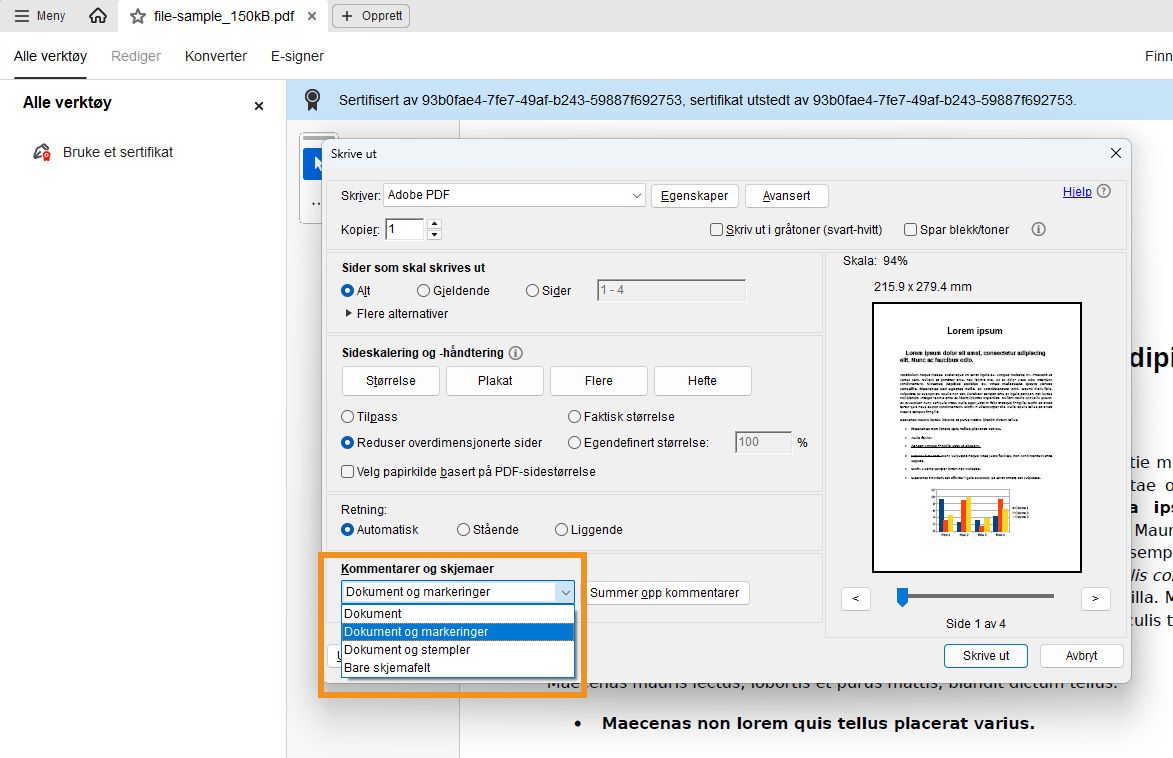Click the Plakat button

point(494,381)
